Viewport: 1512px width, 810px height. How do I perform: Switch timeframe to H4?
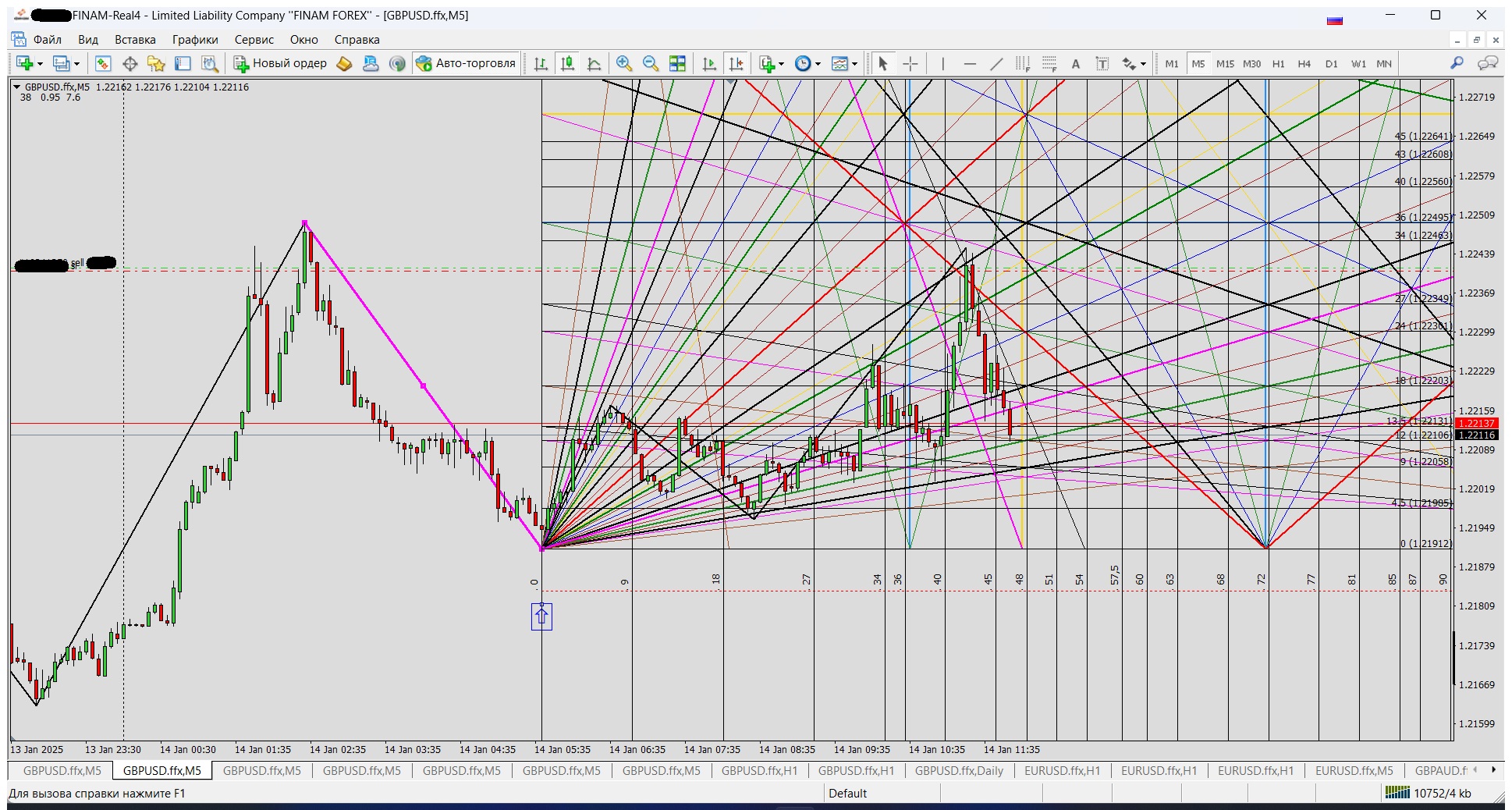tap(1304, 64)
